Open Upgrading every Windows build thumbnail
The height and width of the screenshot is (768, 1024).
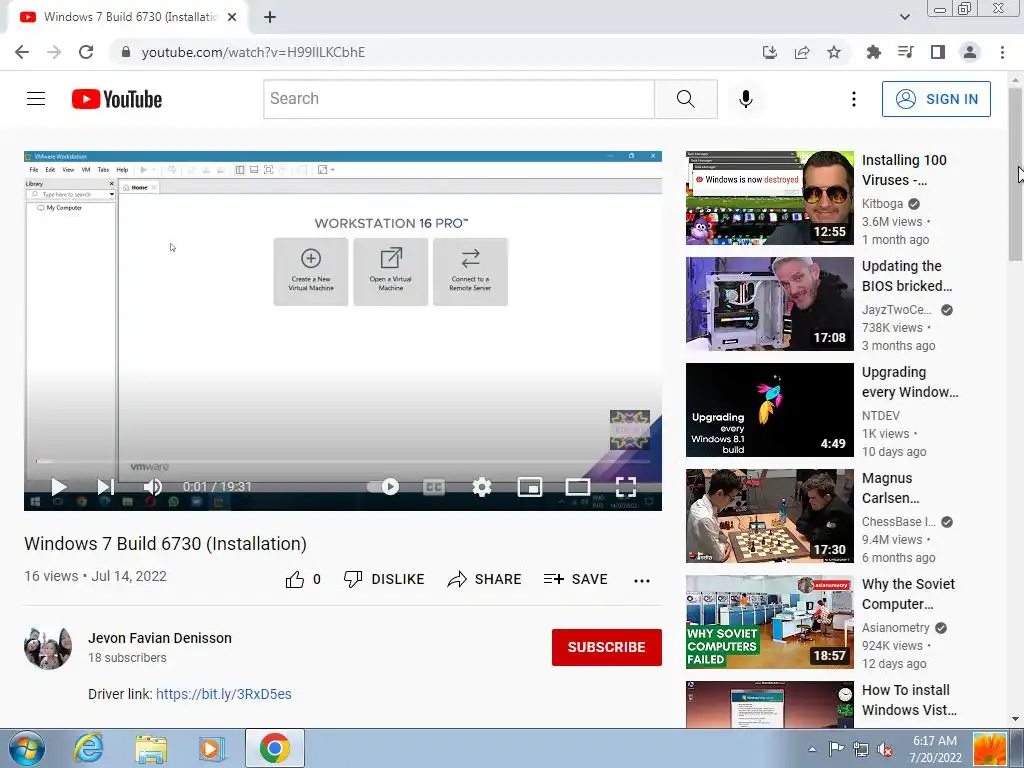click(x=769, y=409)
